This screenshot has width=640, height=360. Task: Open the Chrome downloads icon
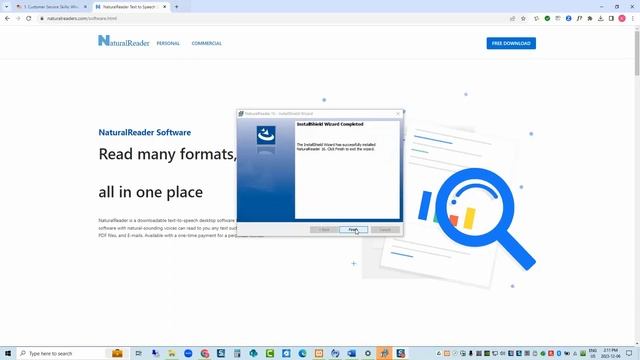coord(600,18)
